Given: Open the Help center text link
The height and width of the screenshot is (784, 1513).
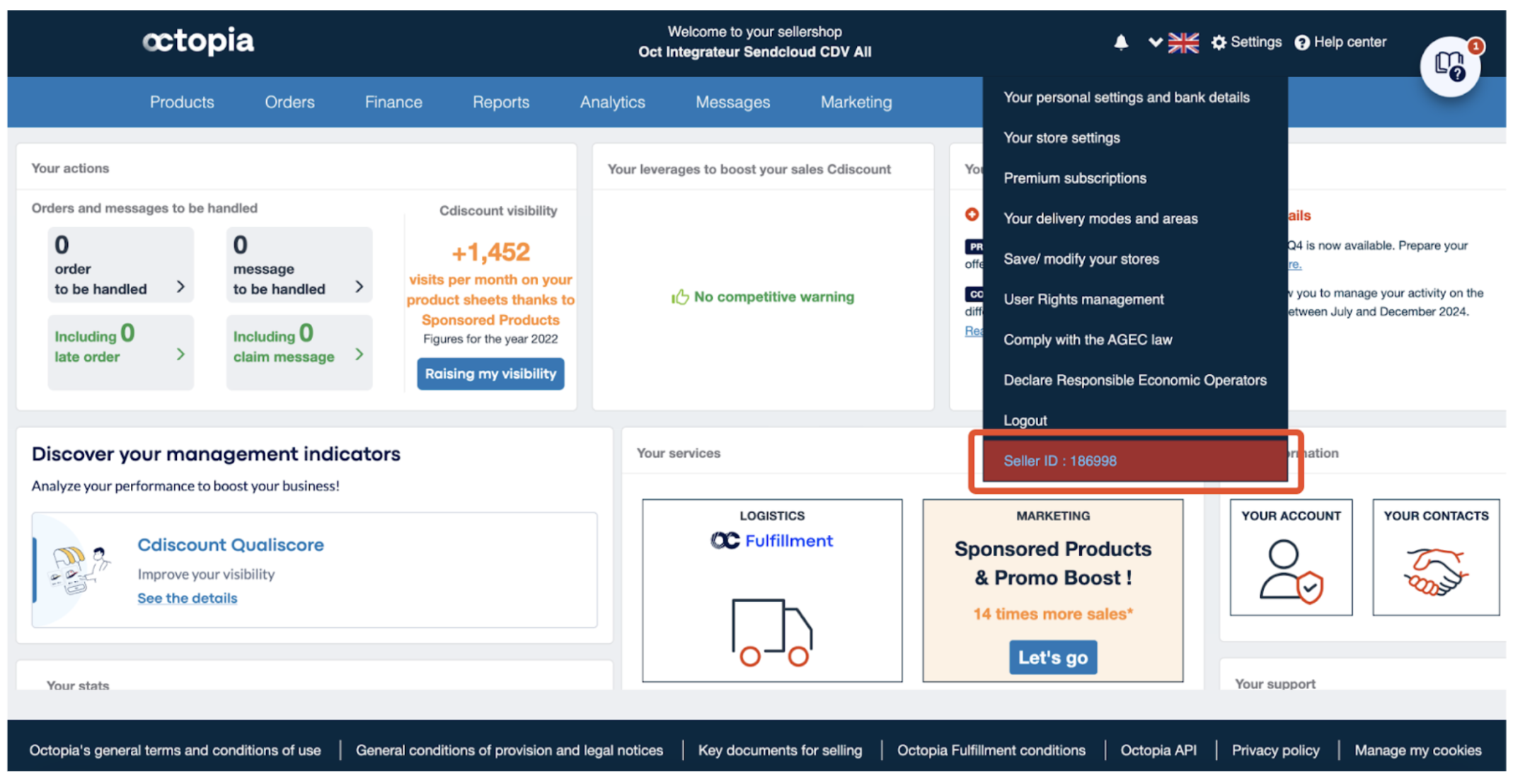Looking at the screenshot, I should pyautogui.click(x=1350, y=42).
